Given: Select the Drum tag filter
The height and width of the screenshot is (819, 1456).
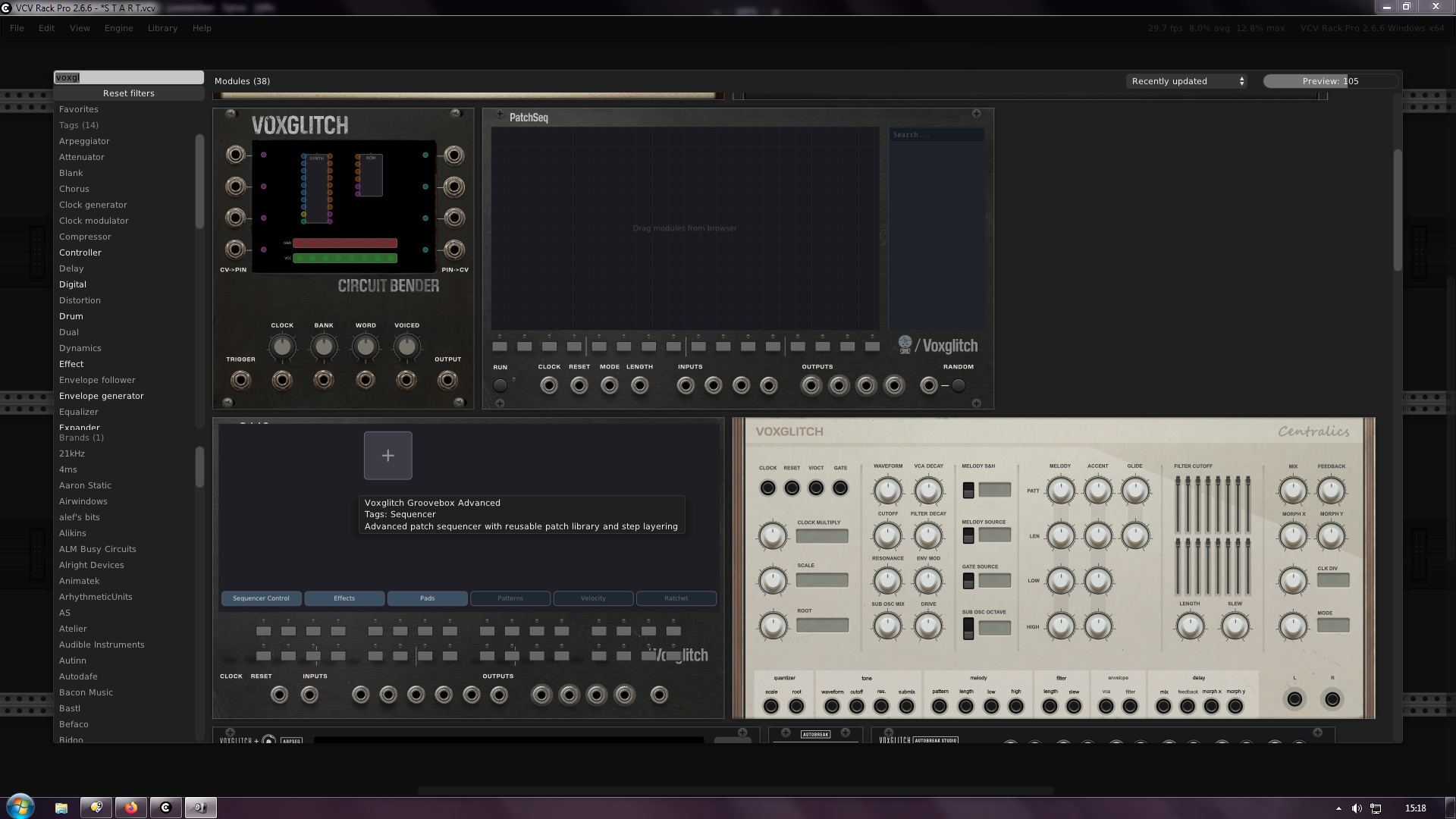Looking at the screenshot, I should click(71, 316).
